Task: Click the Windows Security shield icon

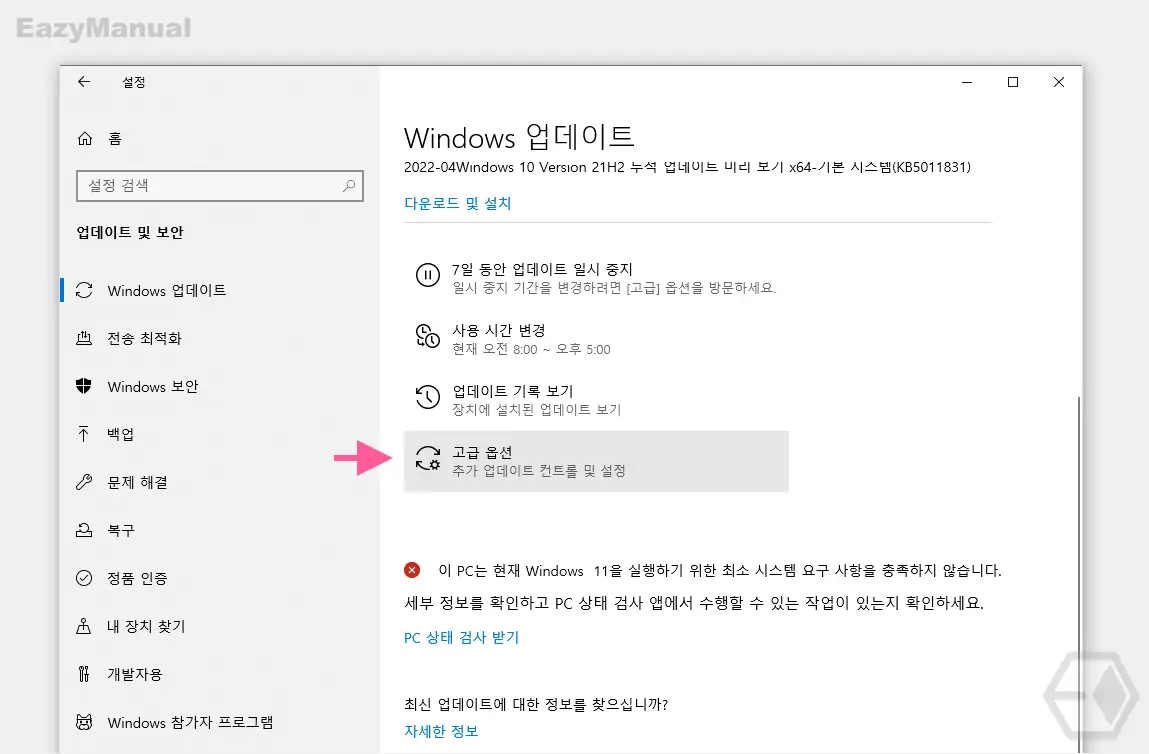Action: click(84, 386)
